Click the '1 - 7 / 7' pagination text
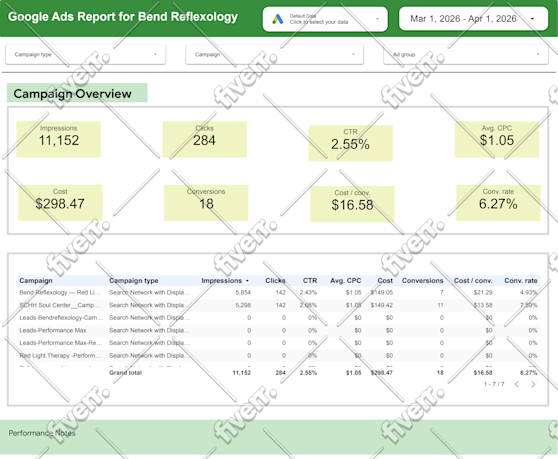558x459 pixels. click(494, 384)
